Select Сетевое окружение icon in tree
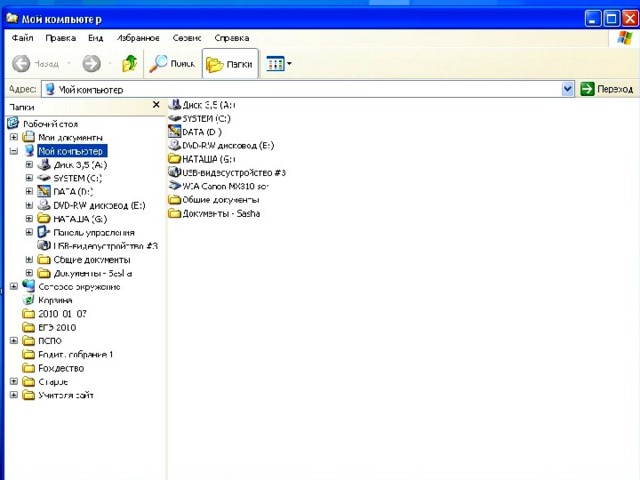640x480 pixels. 29,286
